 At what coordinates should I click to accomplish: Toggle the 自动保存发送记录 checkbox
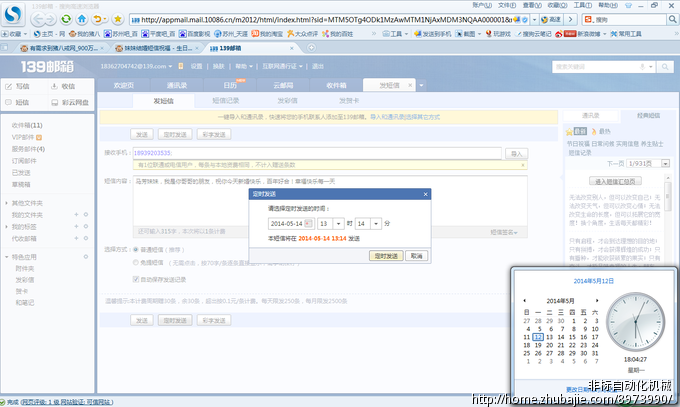(x=136, y=279)
